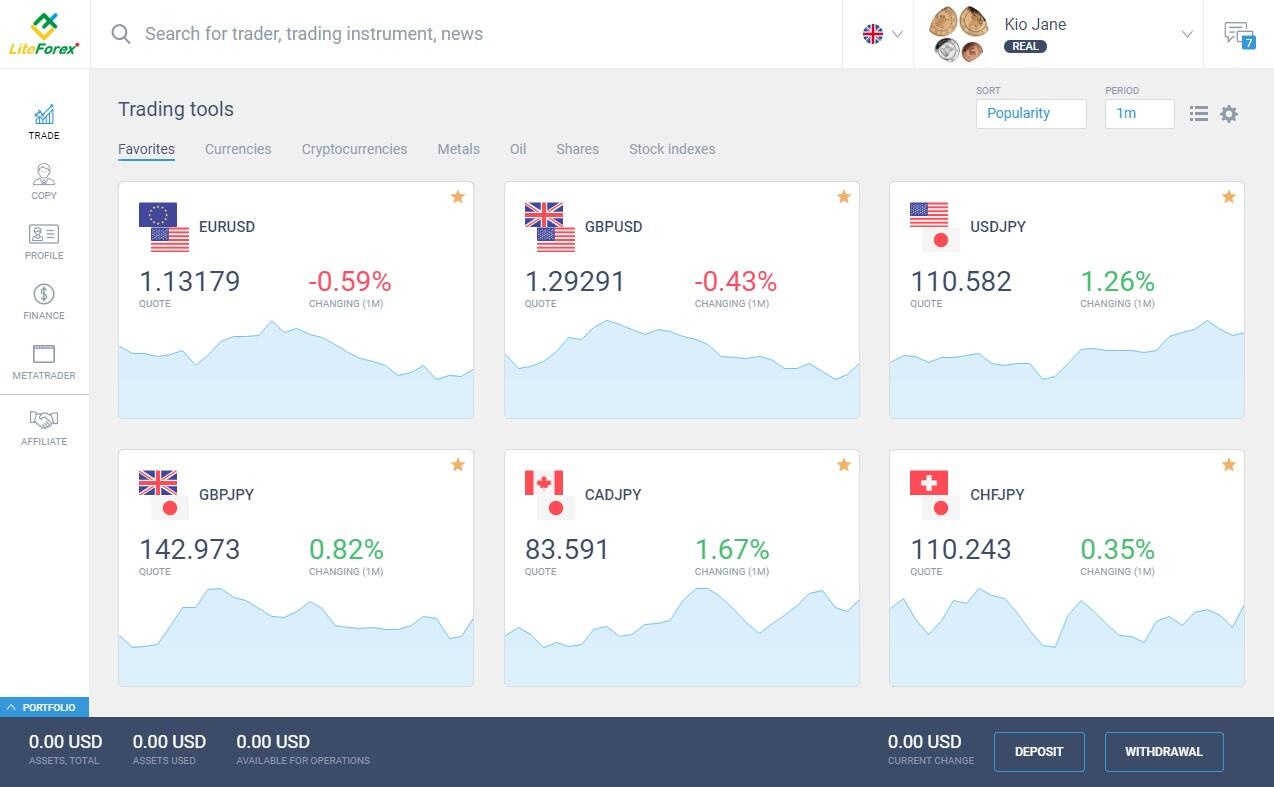Click USDJPY quote 110.582
Viewport: 1274px width, 787px height.
point(961,282)
